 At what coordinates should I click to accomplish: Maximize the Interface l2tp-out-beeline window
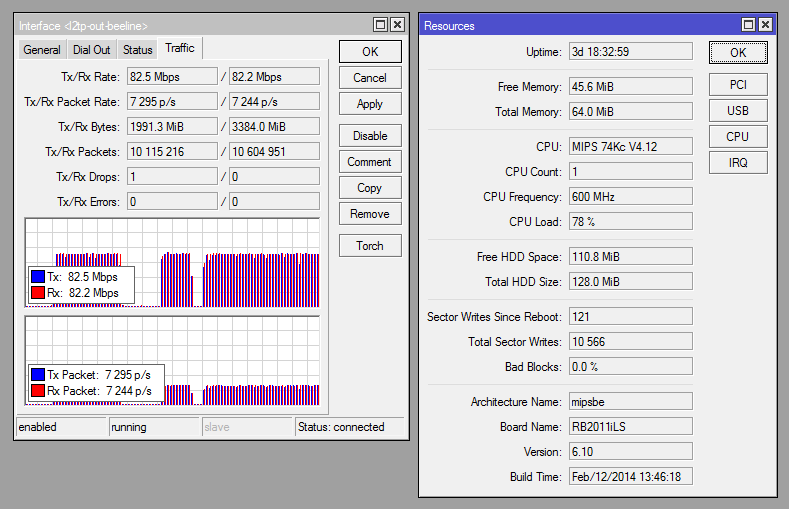coord(380,24)
